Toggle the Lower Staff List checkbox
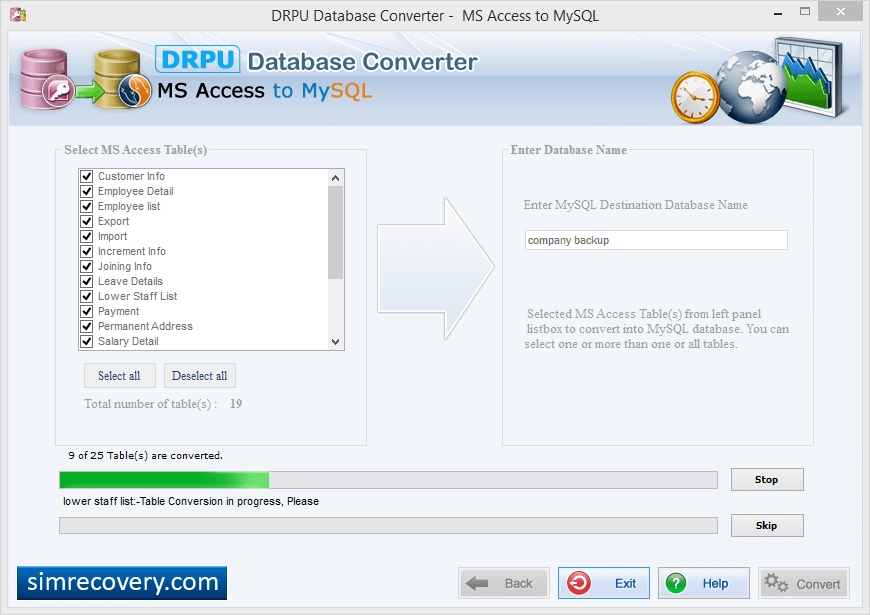The image size is (870, 615). click(87, 296)
